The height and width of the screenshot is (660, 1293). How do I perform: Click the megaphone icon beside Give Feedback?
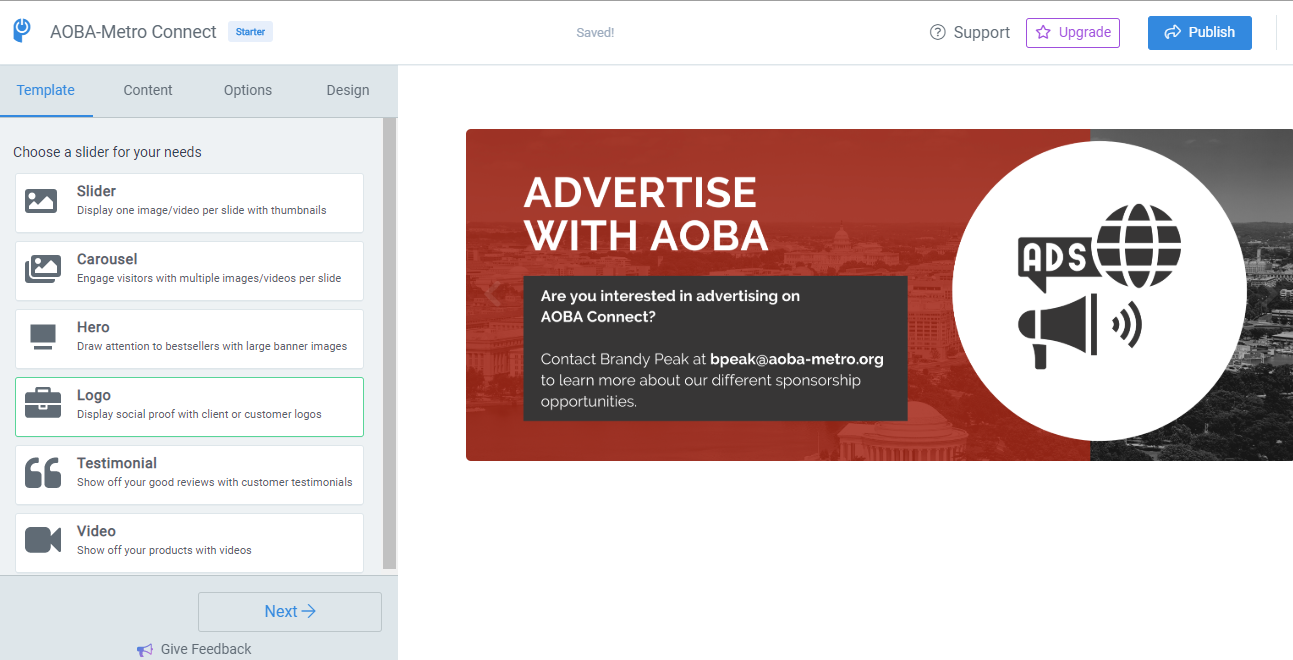[x=146, y=650]
